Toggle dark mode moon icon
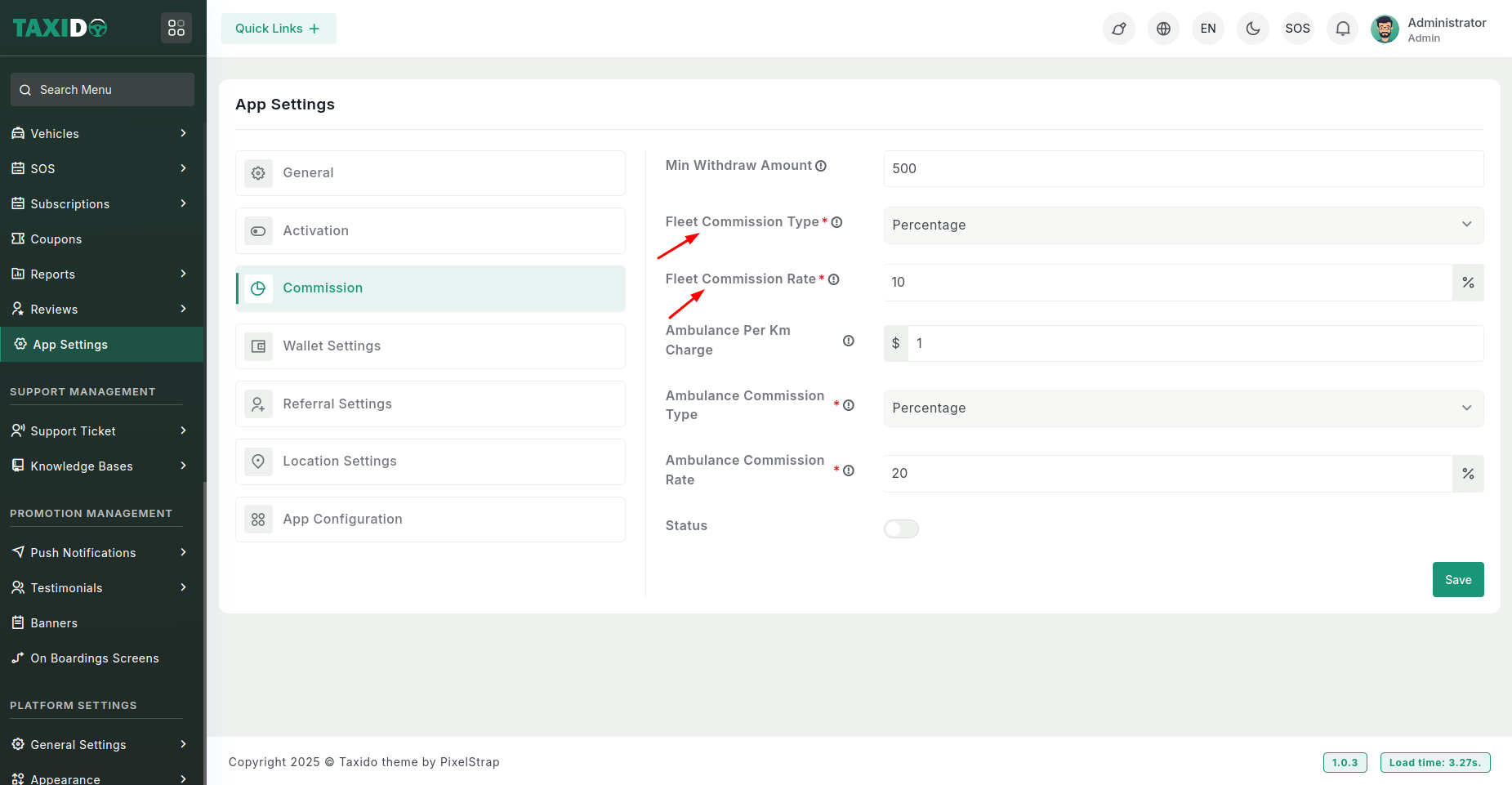1512x785 pixels. [1252, 29]
